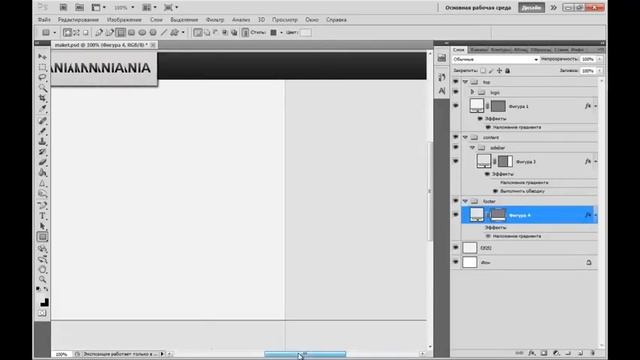Select the History Brush tool
The height and width of the screenshot is (360, 640).
tap(42, 152)
